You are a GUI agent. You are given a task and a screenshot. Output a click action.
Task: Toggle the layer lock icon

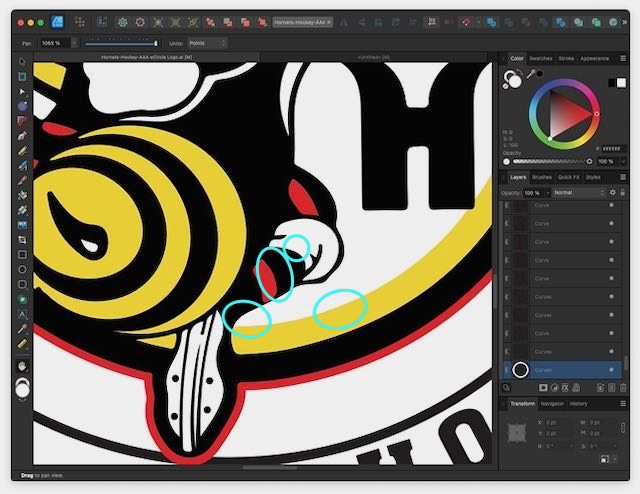coord(622,192)
